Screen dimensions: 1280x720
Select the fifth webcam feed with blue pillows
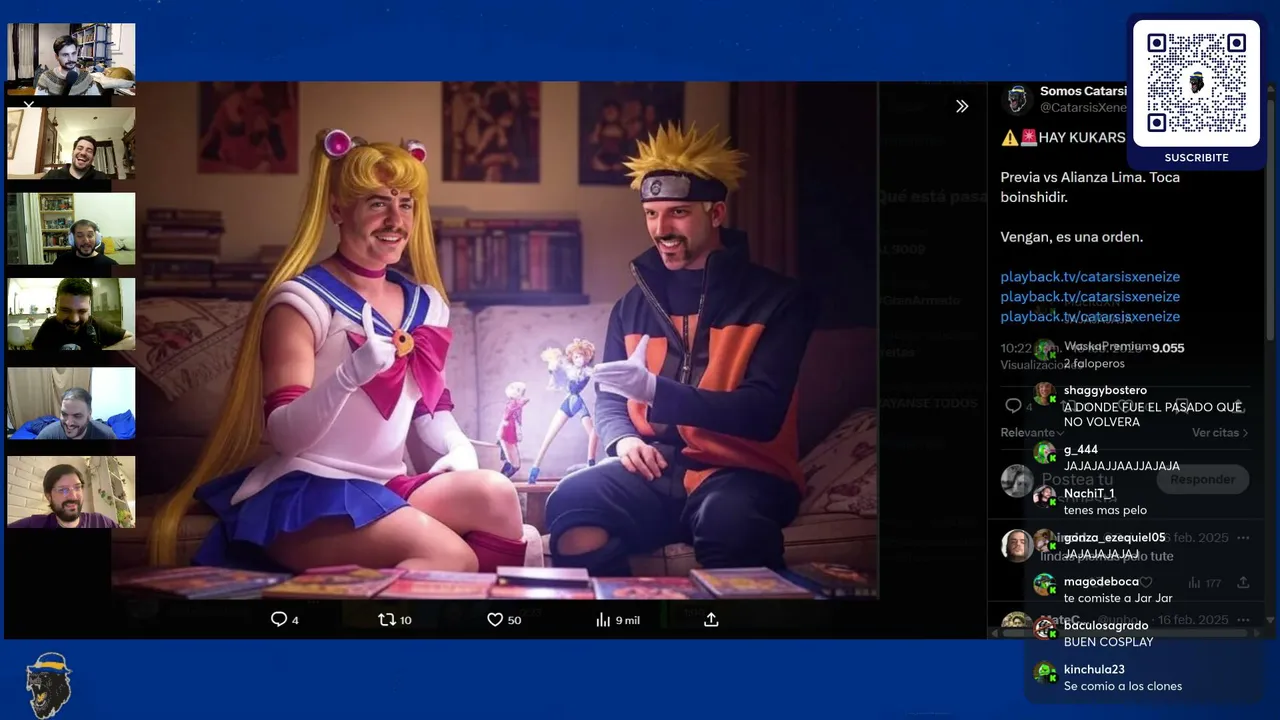pyautogui.click(x=71, y=403)
